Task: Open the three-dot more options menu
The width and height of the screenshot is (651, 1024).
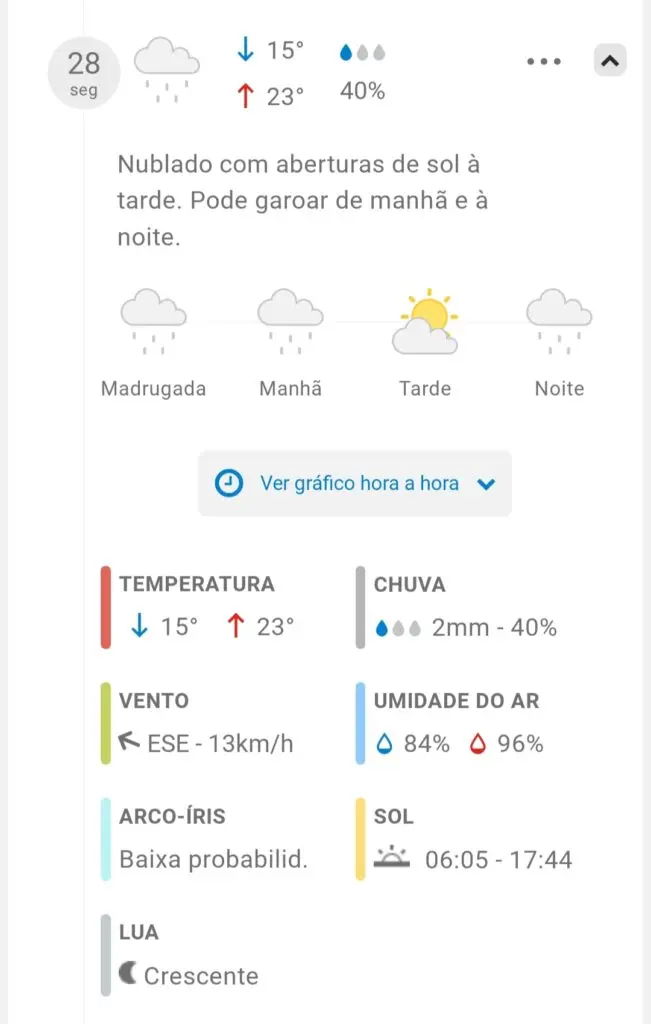Action: [544, 61]
